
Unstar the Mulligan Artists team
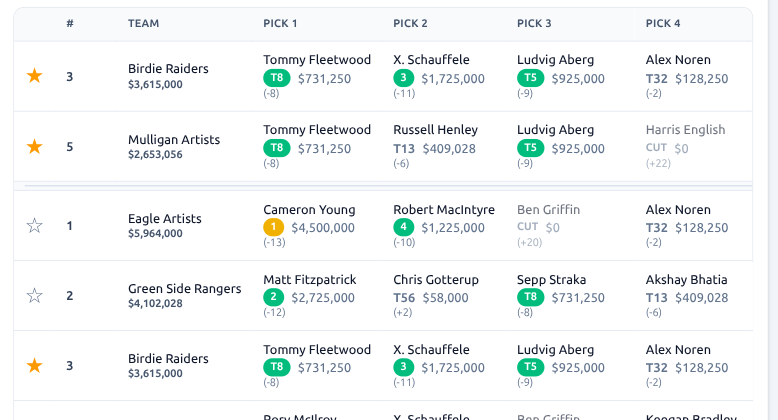click(34, 147)
